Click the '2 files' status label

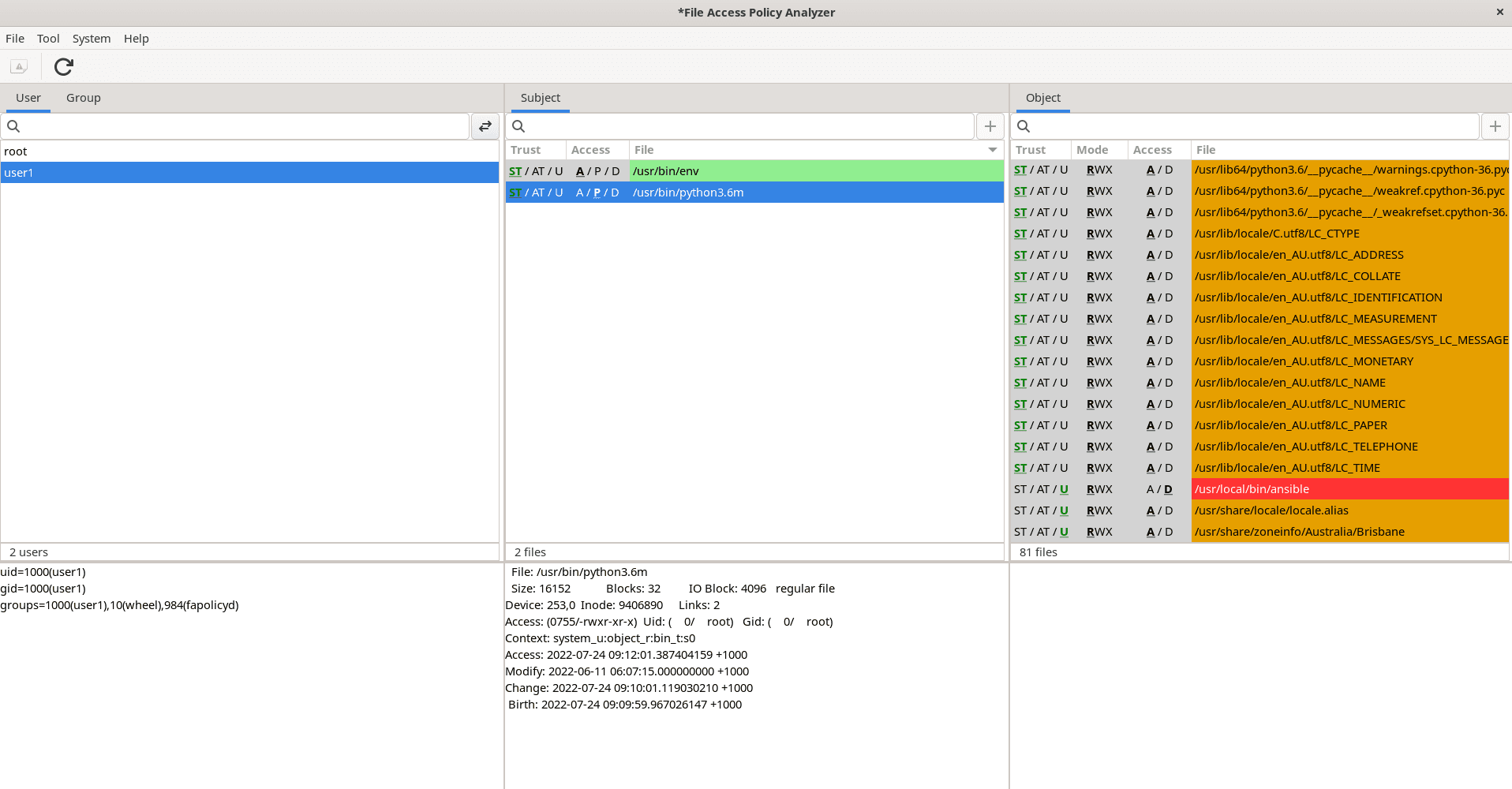point(530,552)
